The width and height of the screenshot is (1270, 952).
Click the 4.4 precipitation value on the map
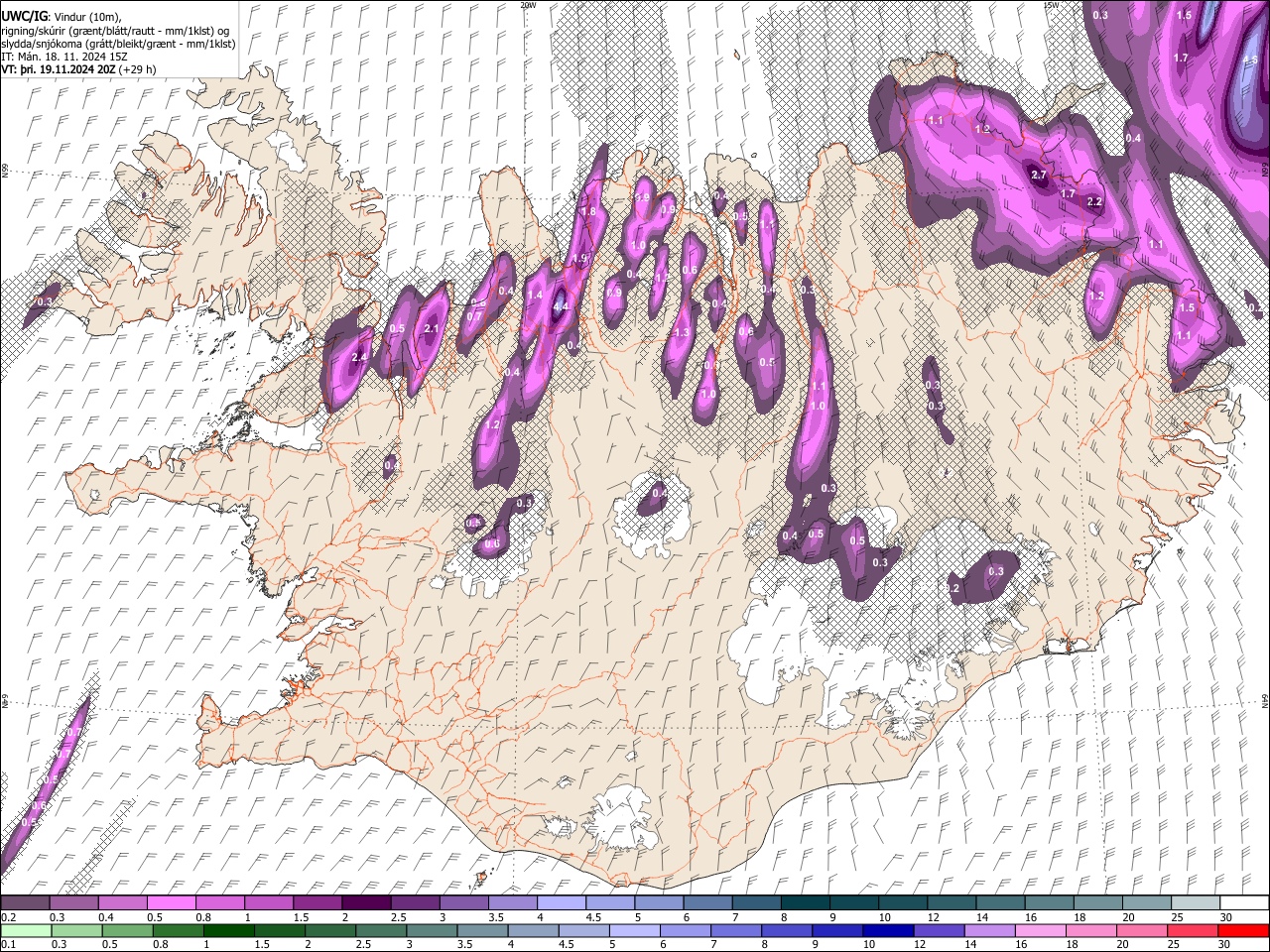tap(560, 306)
